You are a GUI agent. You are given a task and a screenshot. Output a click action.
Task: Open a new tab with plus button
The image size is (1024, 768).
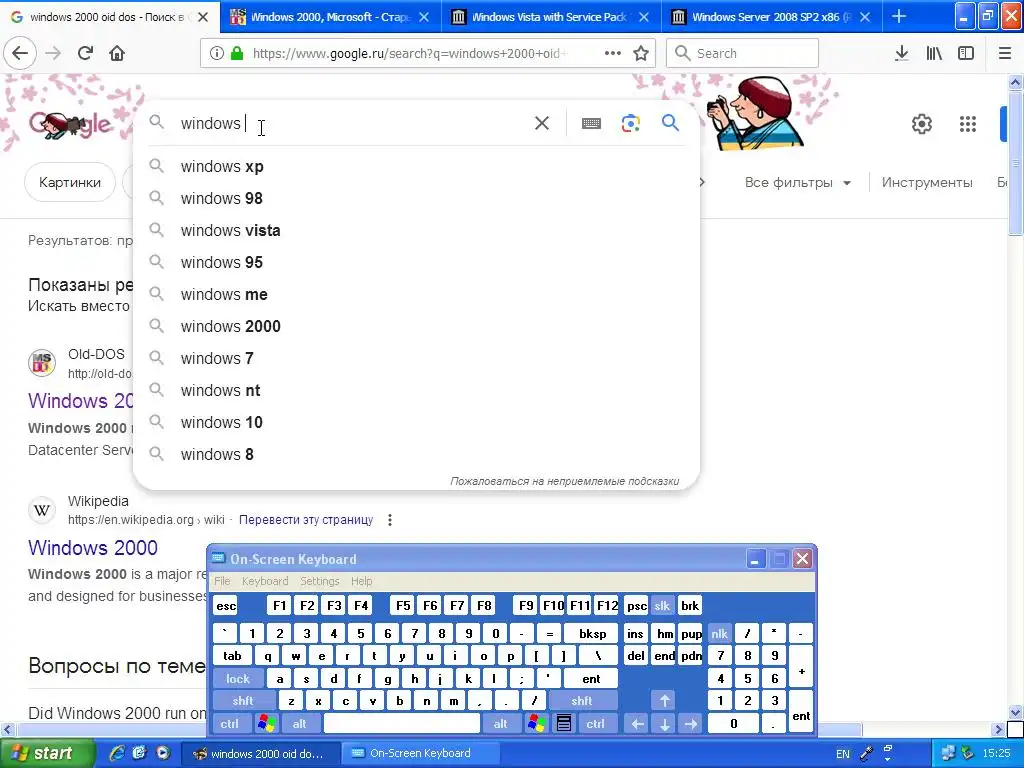coord(899,16)
